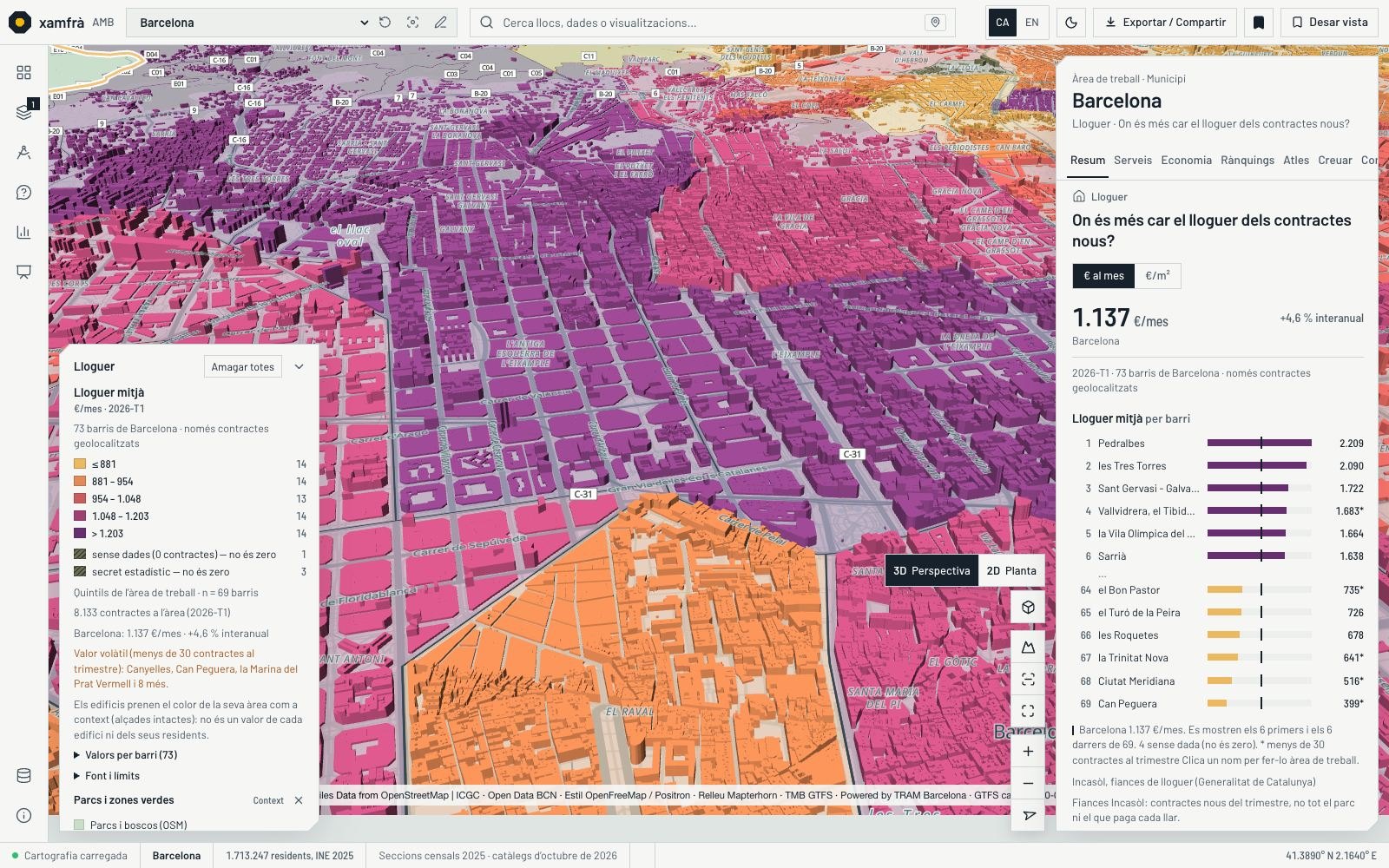Select the €/m² unit toggle
The width and height of the screenshot is (1389, 868).
click(x=1157, y=276)
